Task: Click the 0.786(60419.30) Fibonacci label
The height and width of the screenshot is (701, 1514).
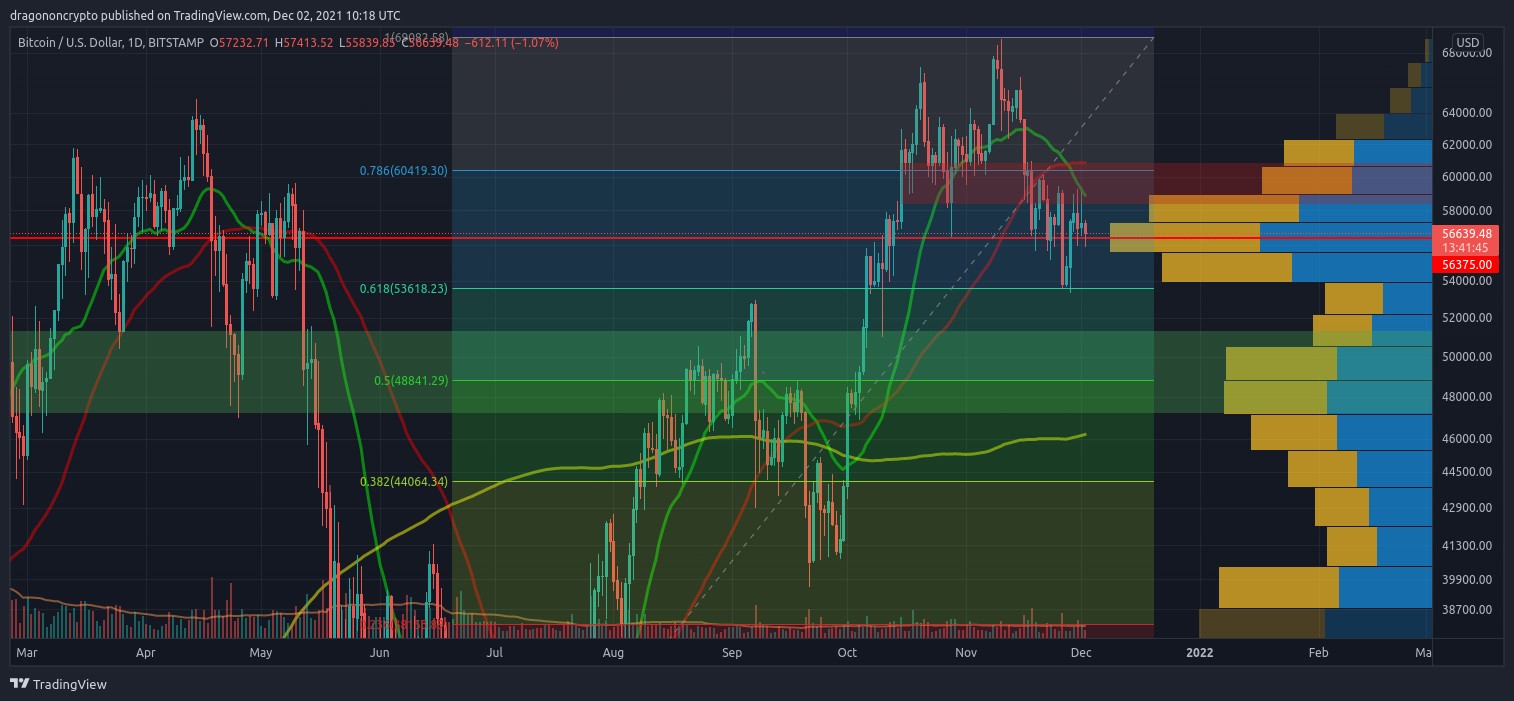Action: (x=403, y=170)
